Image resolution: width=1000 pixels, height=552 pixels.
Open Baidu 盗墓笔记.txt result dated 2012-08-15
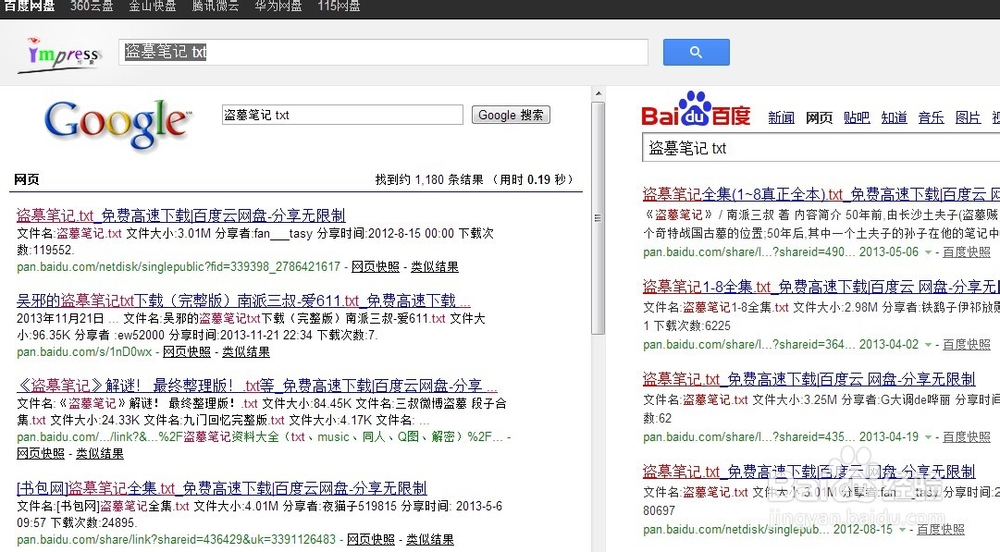[809, 471]
